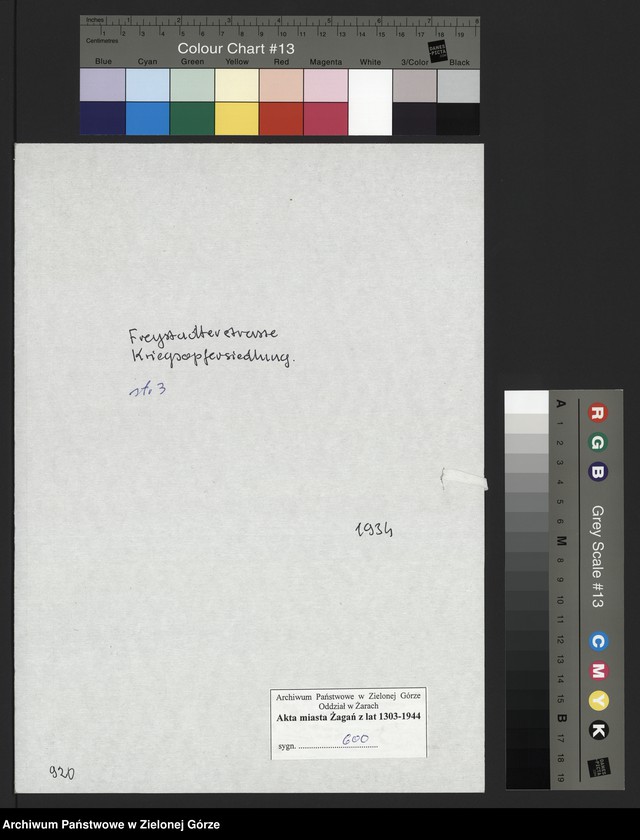Select the light grey swatch under Black label

pos(458,85)
